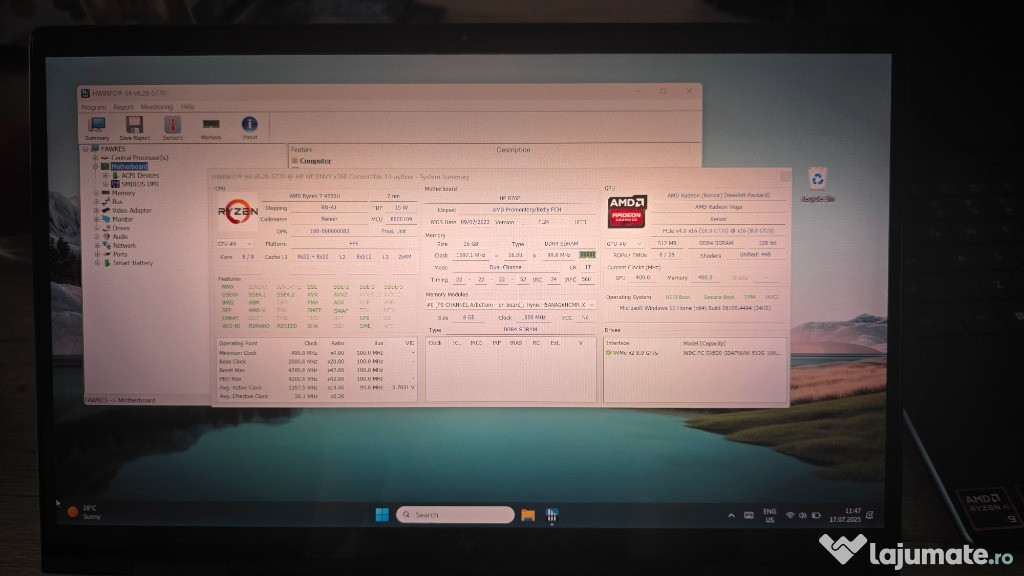Viewport: 1024px width, 576px height.
Task: Click the Dual-Channel mode field
Action: coord(506,267)
